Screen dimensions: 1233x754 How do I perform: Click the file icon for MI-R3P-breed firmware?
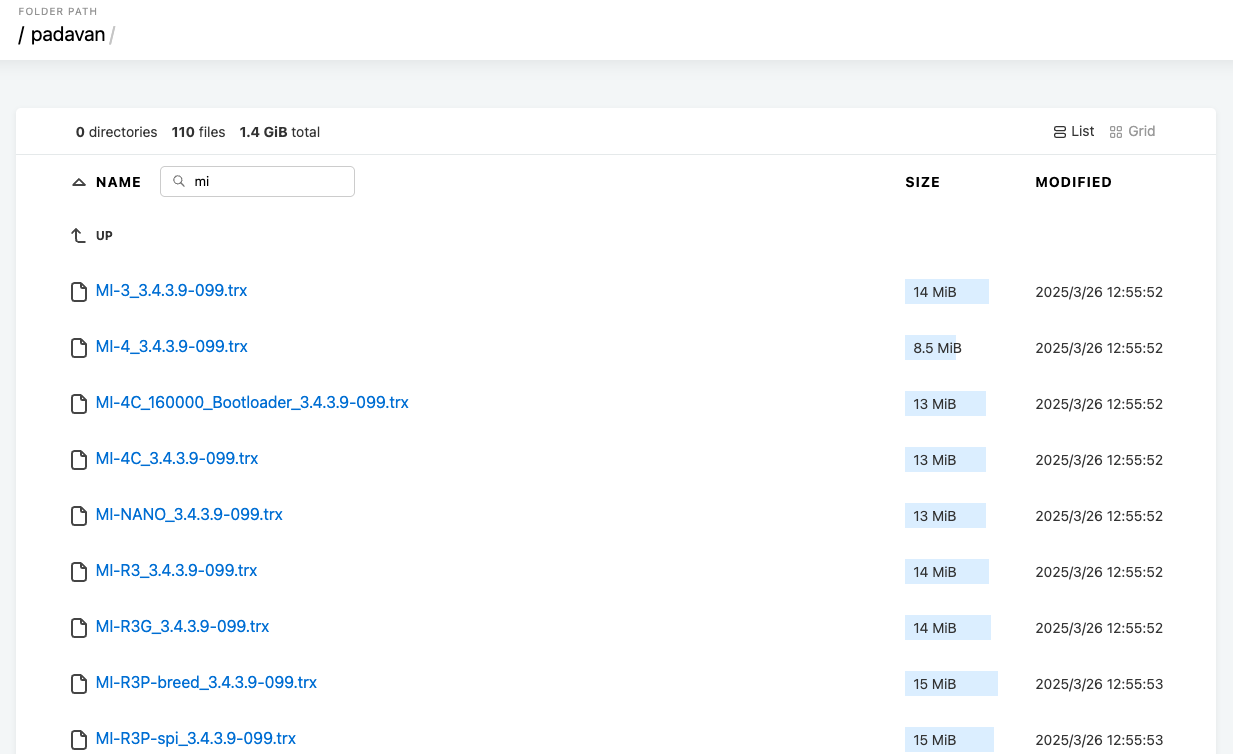point(78,684)
